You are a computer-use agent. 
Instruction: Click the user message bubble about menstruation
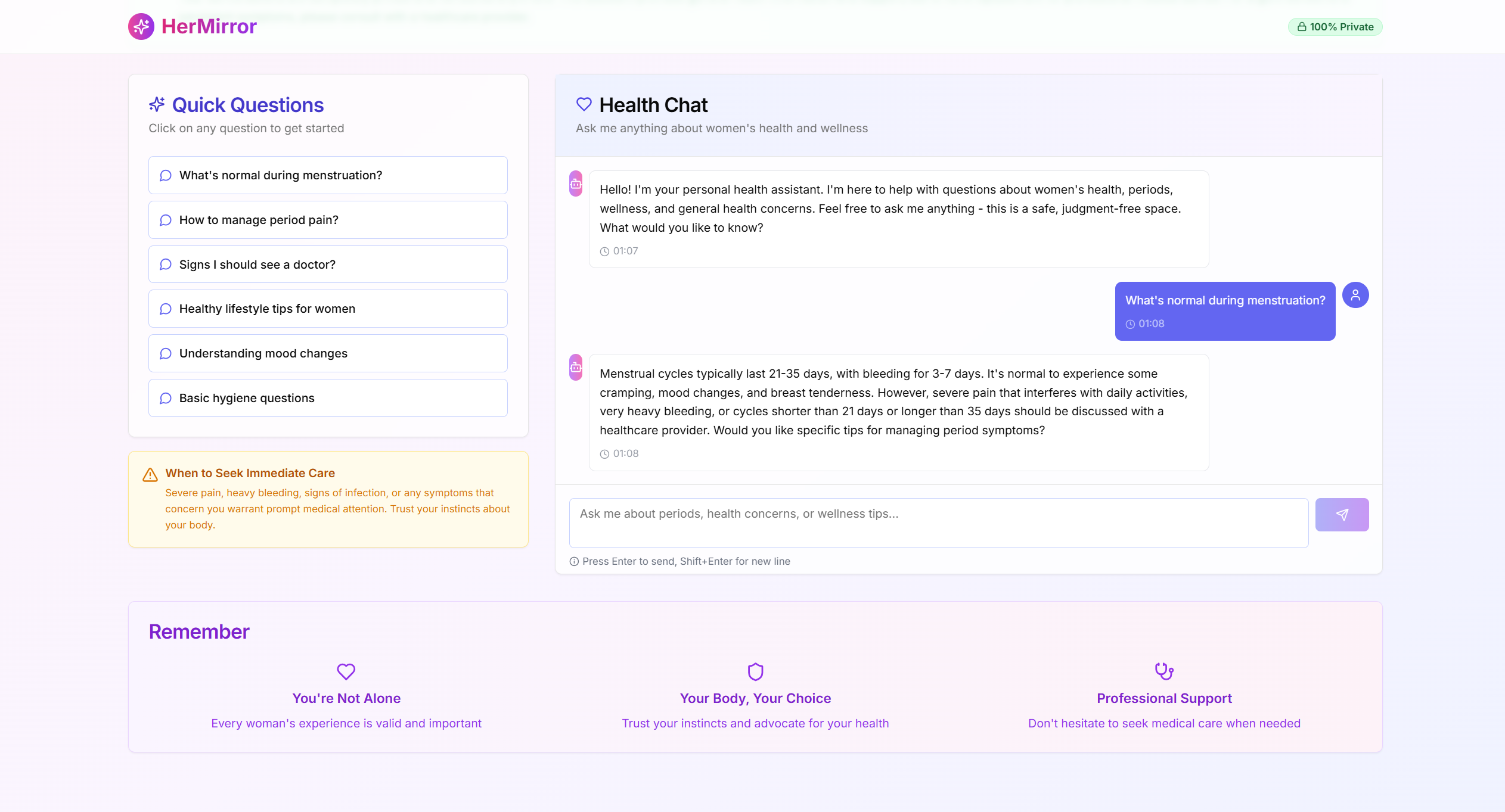point(1224,311)
